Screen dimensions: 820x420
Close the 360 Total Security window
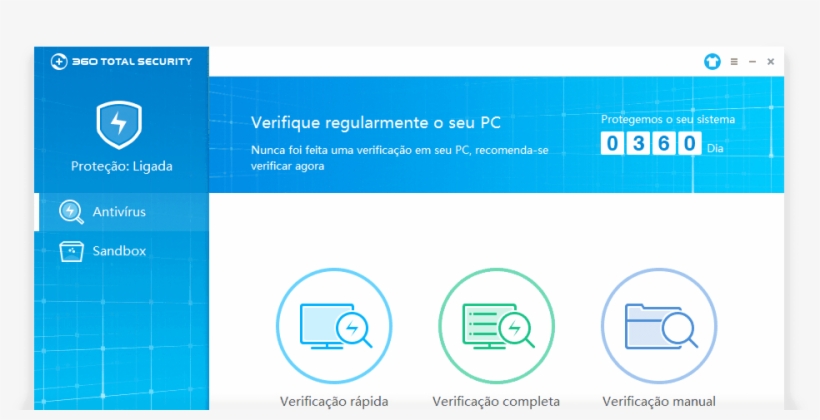pos(770,62)
